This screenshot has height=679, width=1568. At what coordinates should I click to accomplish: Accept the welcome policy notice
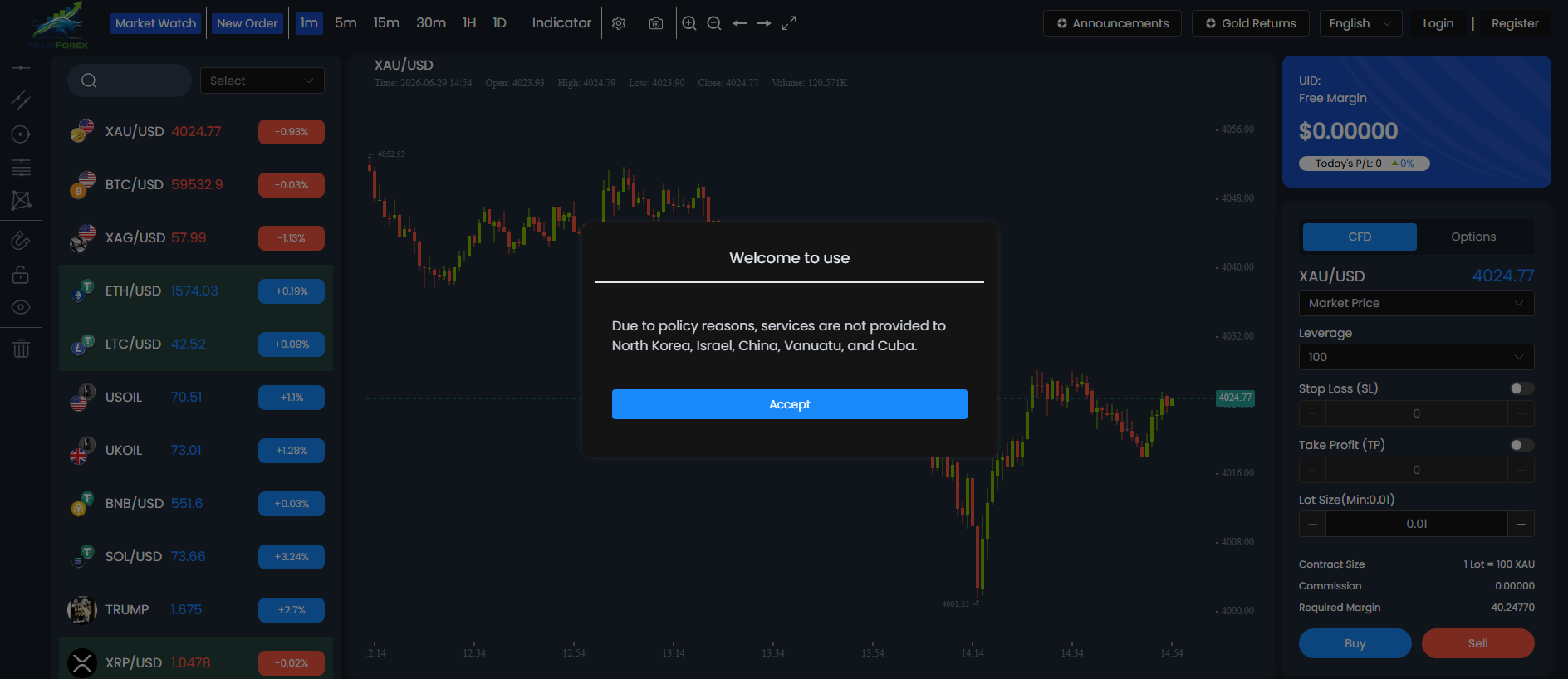tap(789, 404)
